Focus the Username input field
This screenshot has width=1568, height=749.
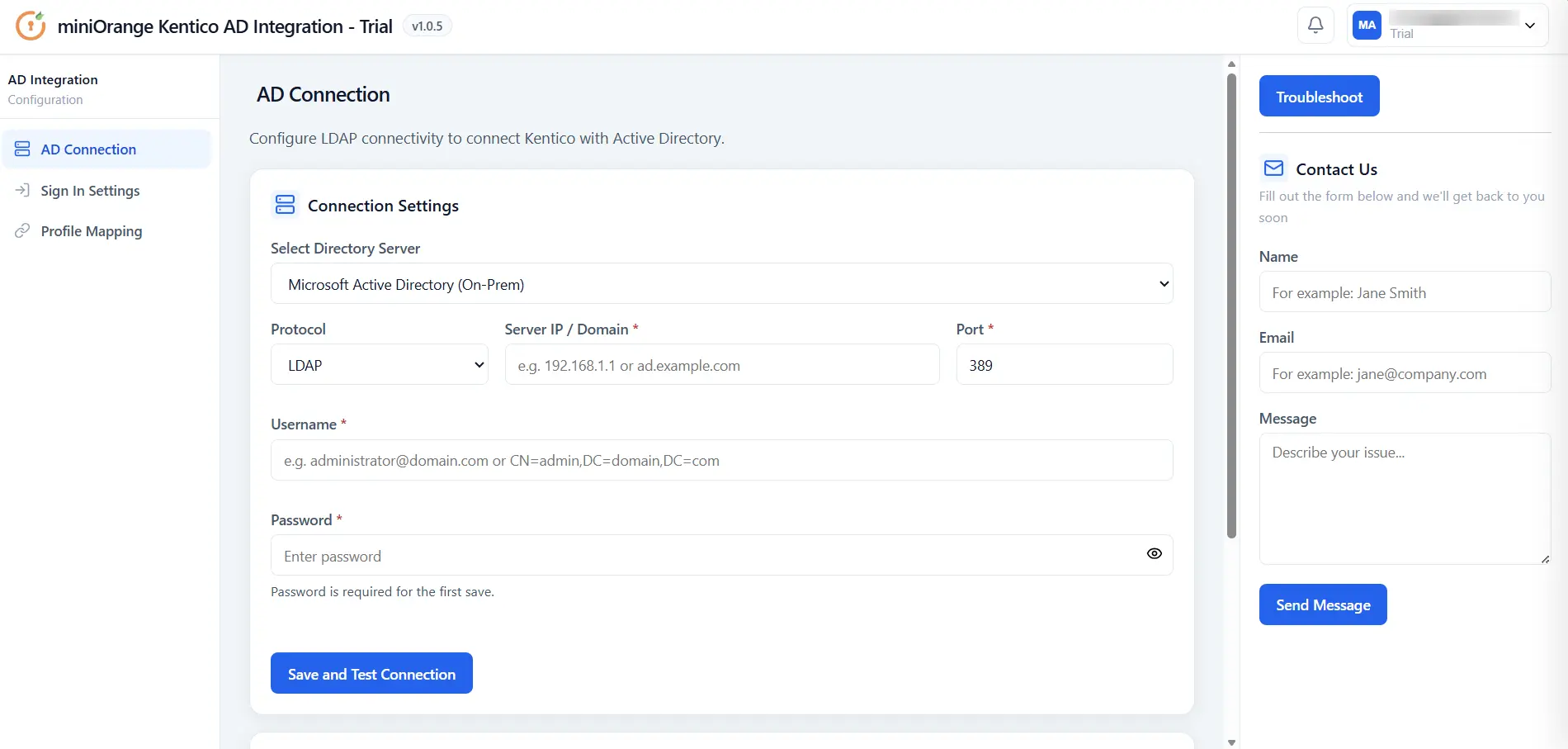(x=721, y=460)
